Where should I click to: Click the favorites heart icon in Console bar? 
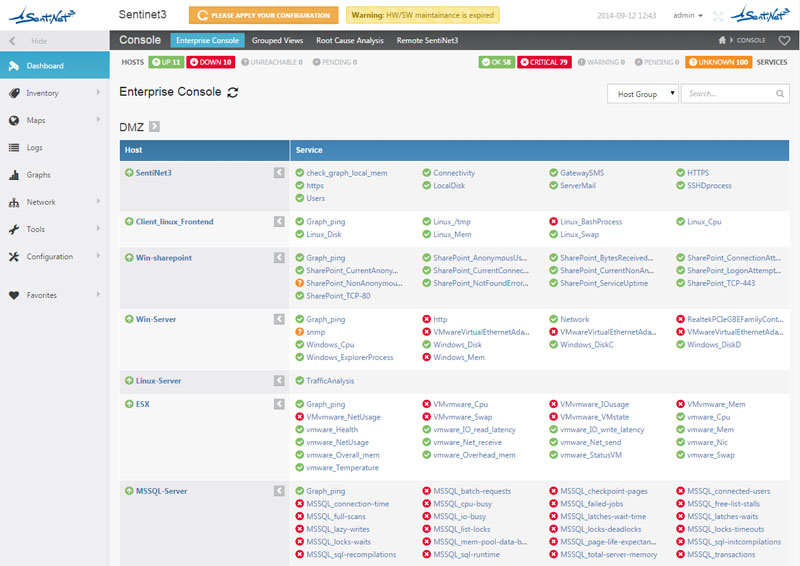pos(784,40)
